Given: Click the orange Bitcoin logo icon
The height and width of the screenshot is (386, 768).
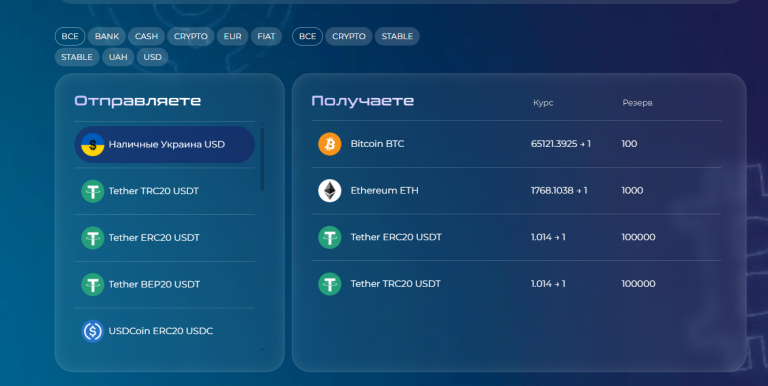Looking at the screenshot, I should (330, 144).
